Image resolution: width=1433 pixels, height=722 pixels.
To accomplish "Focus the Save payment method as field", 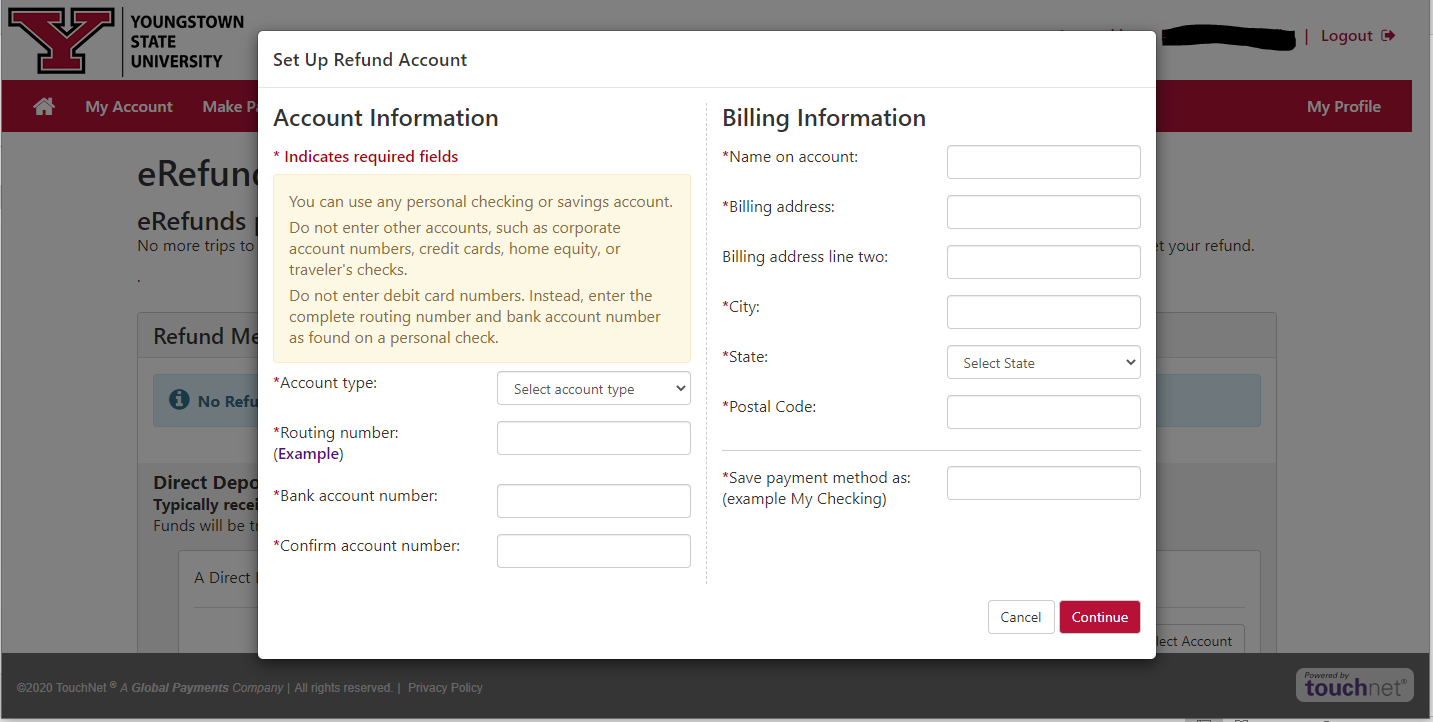I will pos(1044,483).
